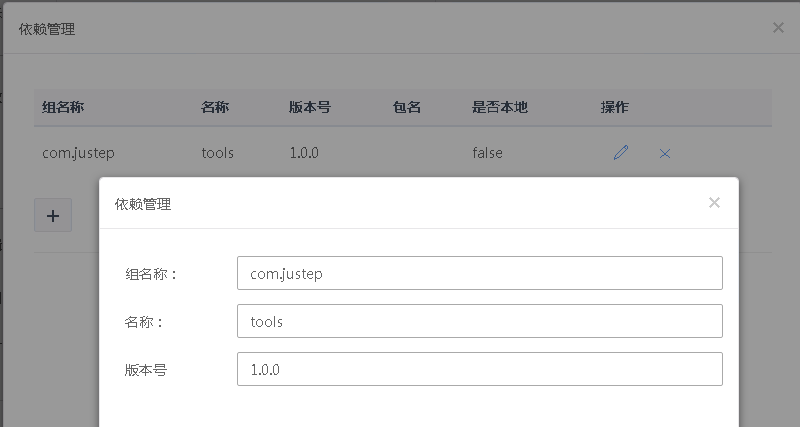Close the outer 依赖管理 dialog
Screen dimensions: 800x427
click(778, 28)
